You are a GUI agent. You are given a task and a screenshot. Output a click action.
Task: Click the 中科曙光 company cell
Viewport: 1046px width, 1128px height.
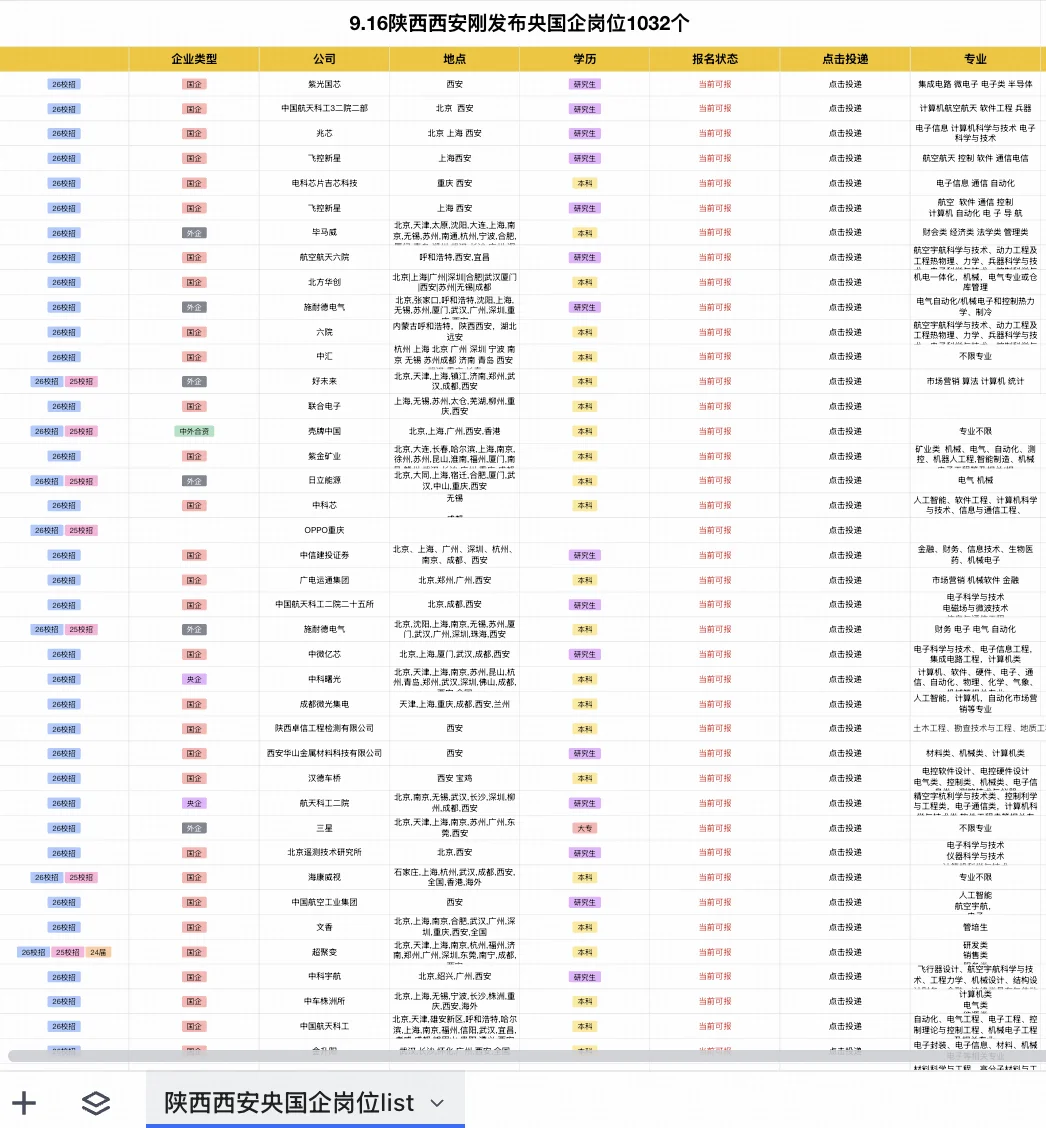pyautogui.click(x=324, y=679)
